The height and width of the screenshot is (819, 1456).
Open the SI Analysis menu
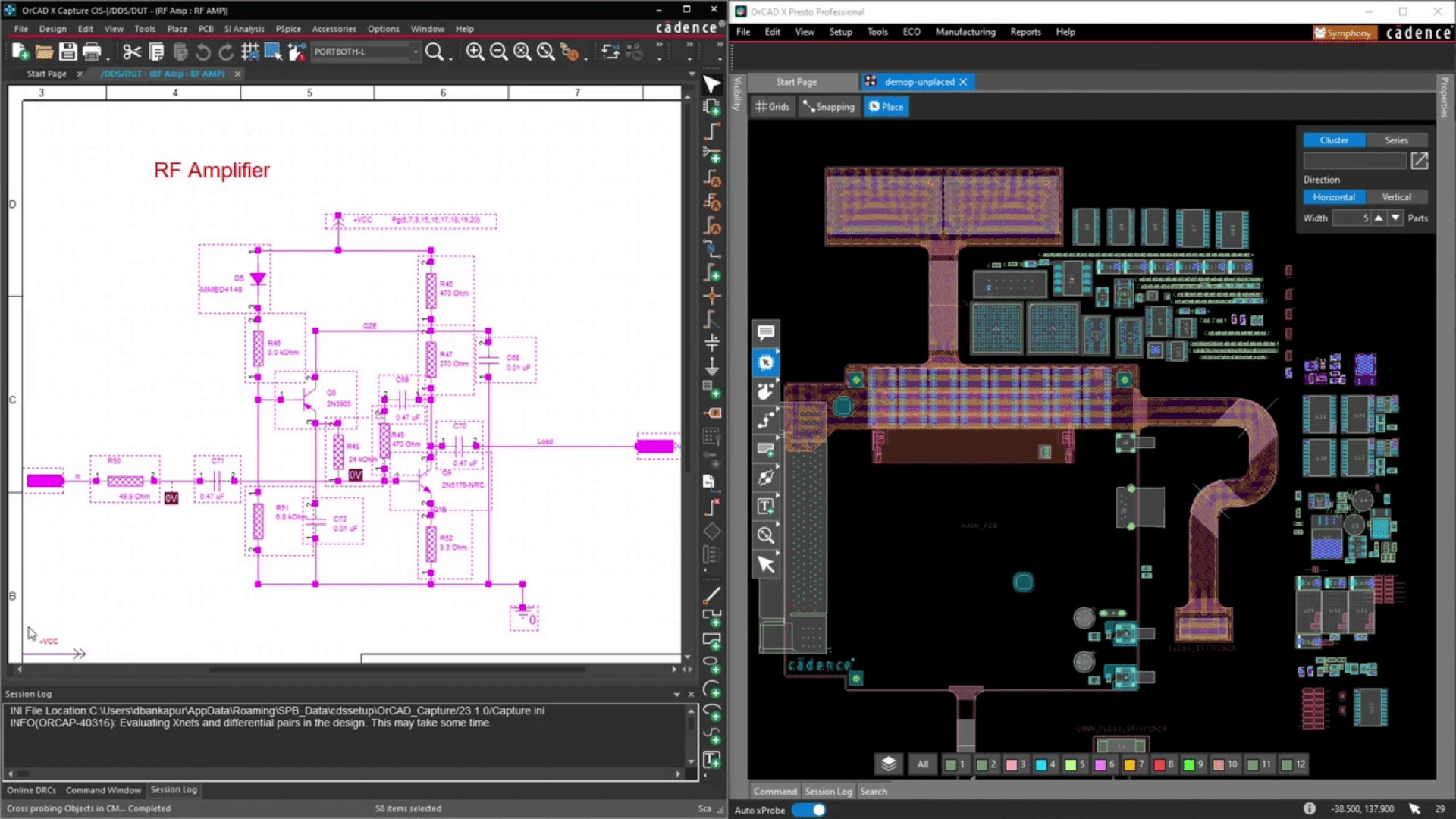pyautogui.click(x=244, y=29)
